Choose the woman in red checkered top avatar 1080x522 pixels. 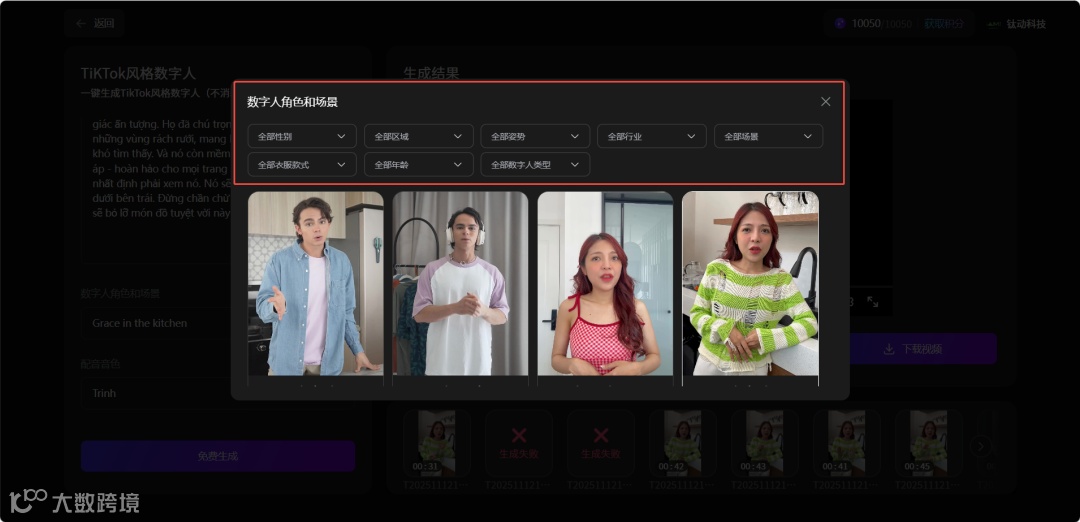605,284
